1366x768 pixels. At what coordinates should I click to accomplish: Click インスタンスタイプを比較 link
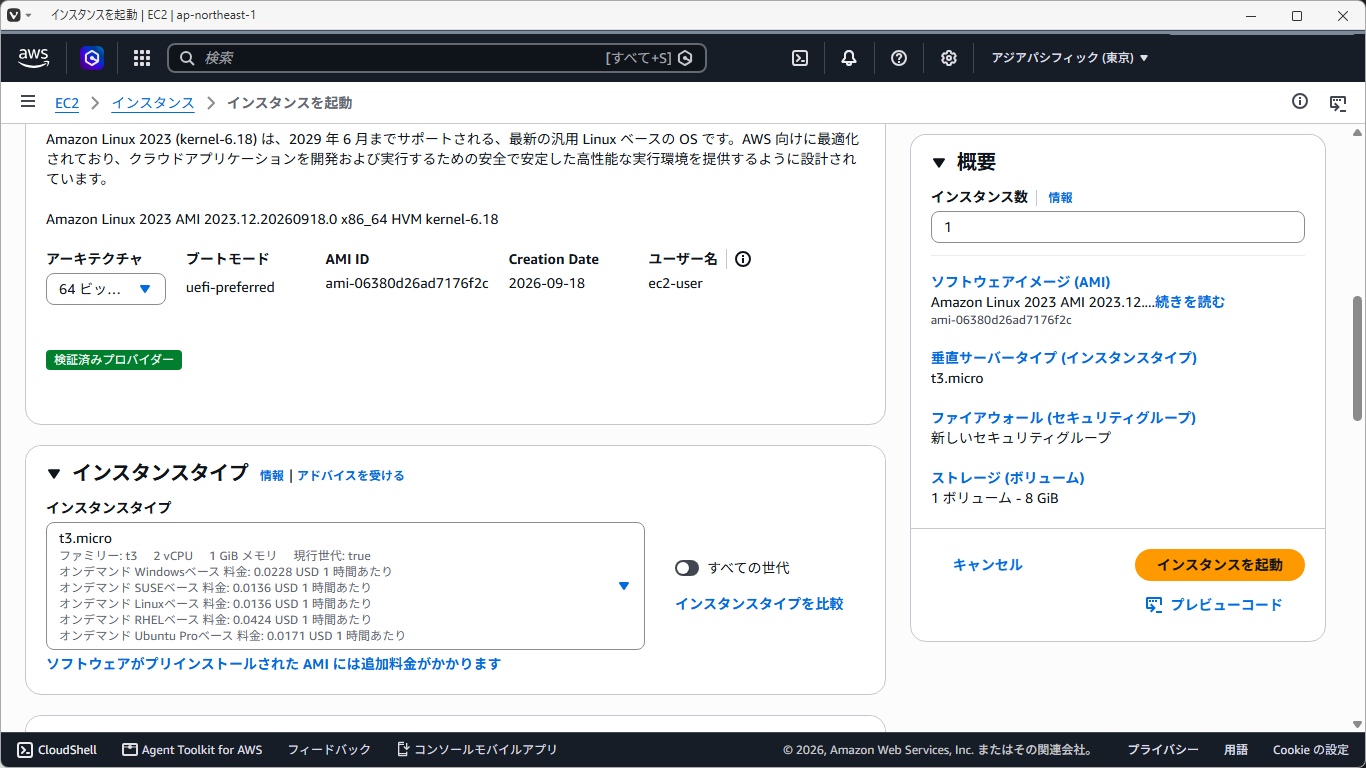(759, 604)
